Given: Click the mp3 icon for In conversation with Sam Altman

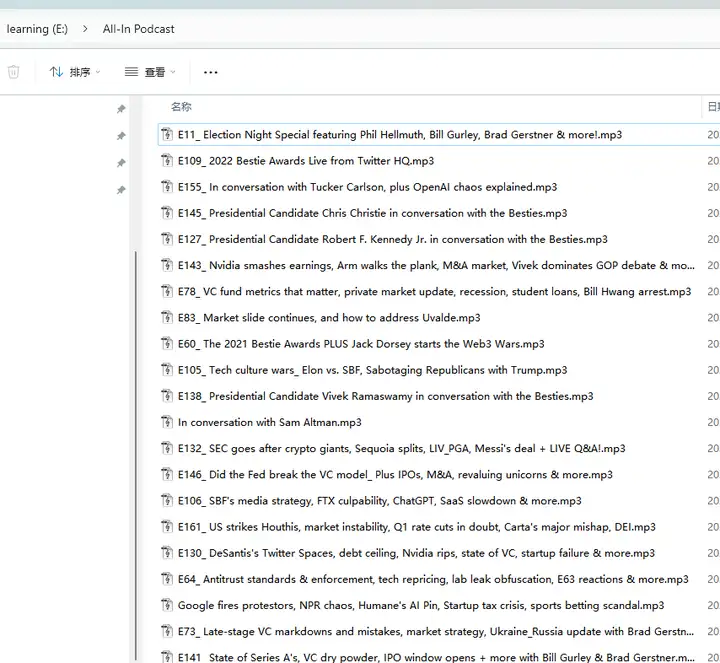Looking at the screenshot, I should 167,422.
